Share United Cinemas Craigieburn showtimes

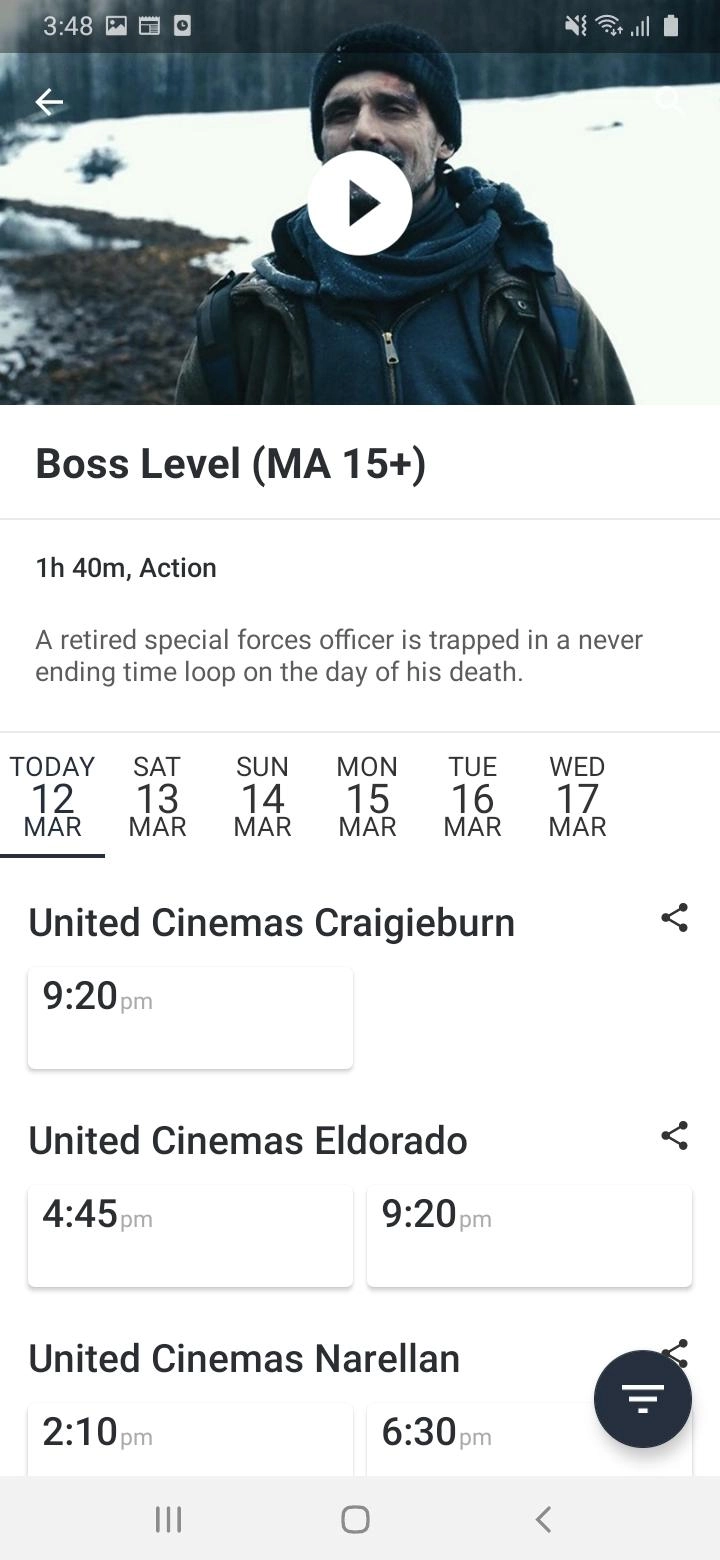[675, 918]
